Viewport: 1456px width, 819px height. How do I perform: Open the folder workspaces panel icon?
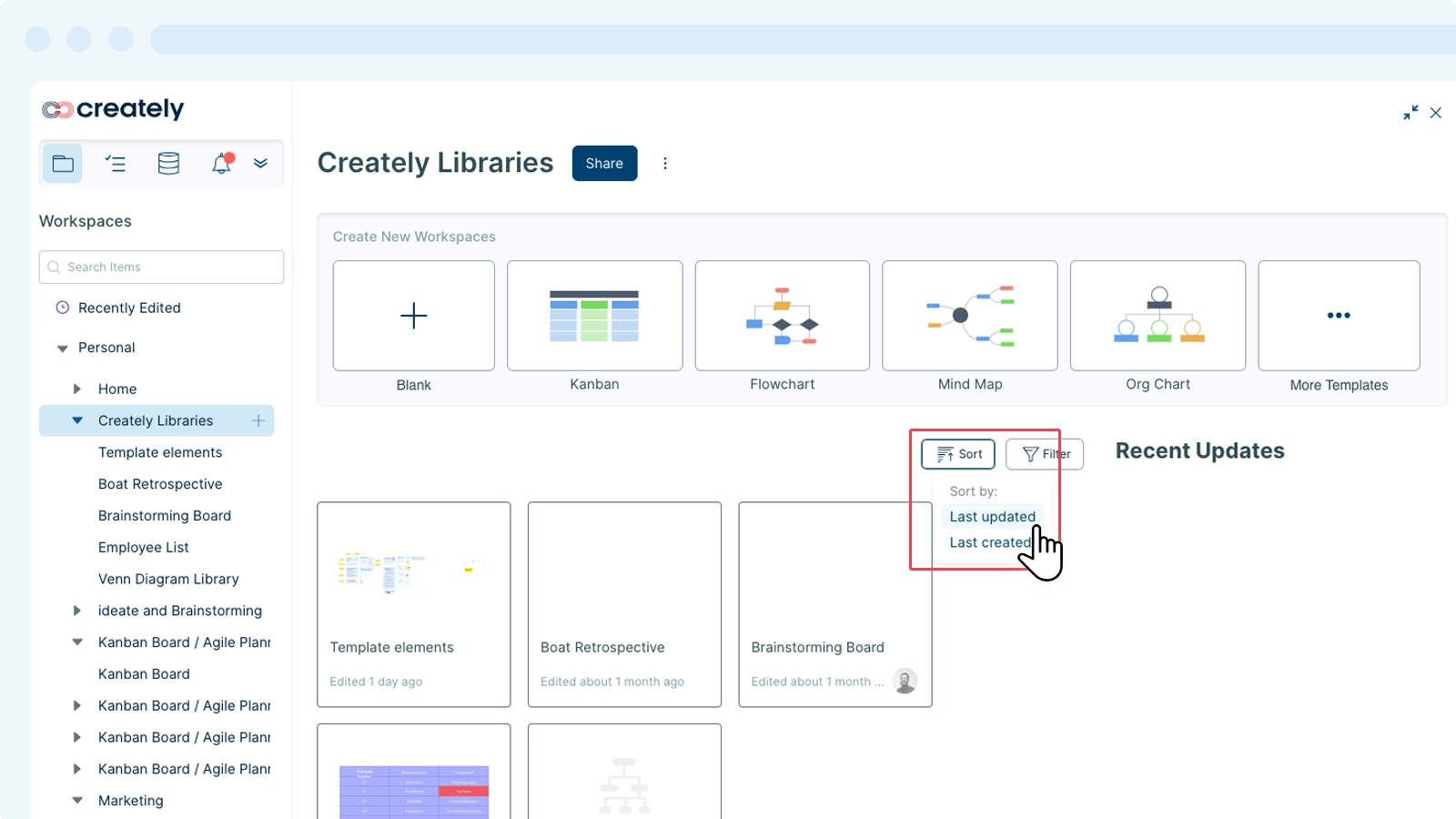pos(63,164)
